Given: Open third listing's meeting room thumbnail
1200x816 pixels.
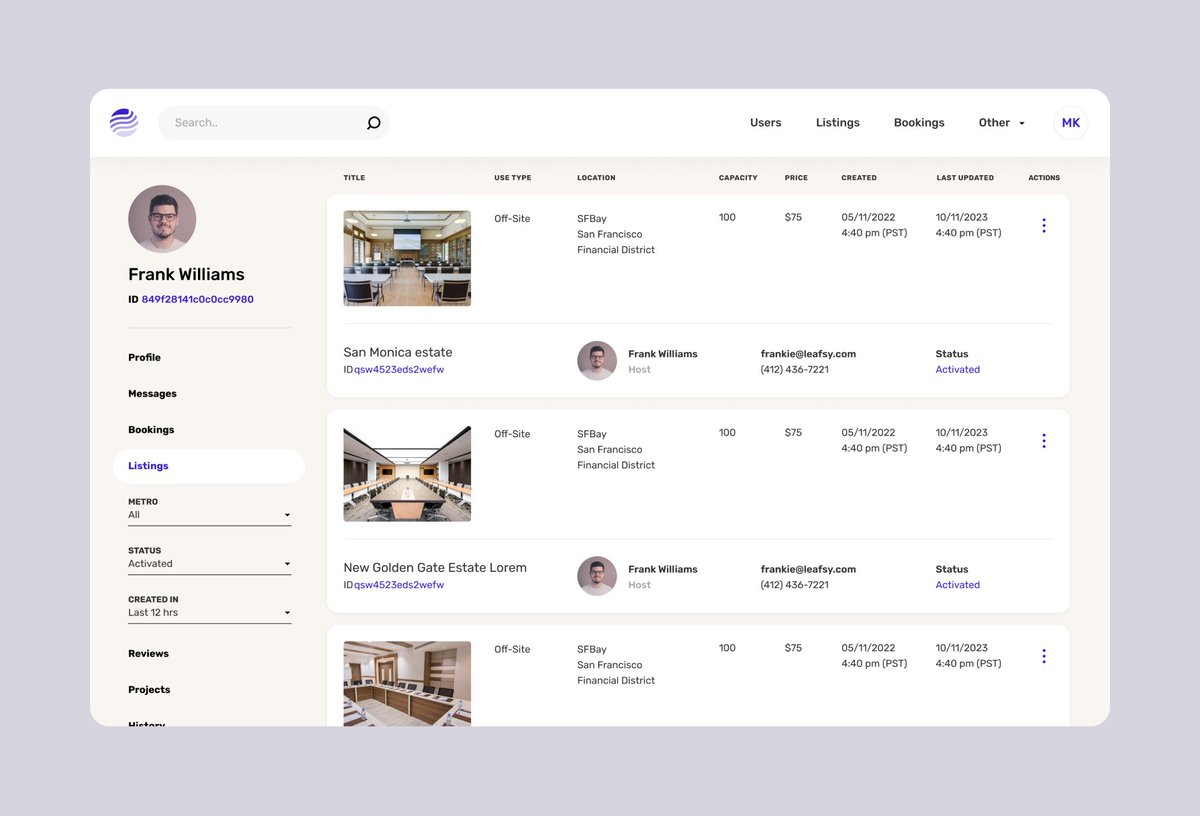Looking at the screenshot, I should click(x=407, y=684).
